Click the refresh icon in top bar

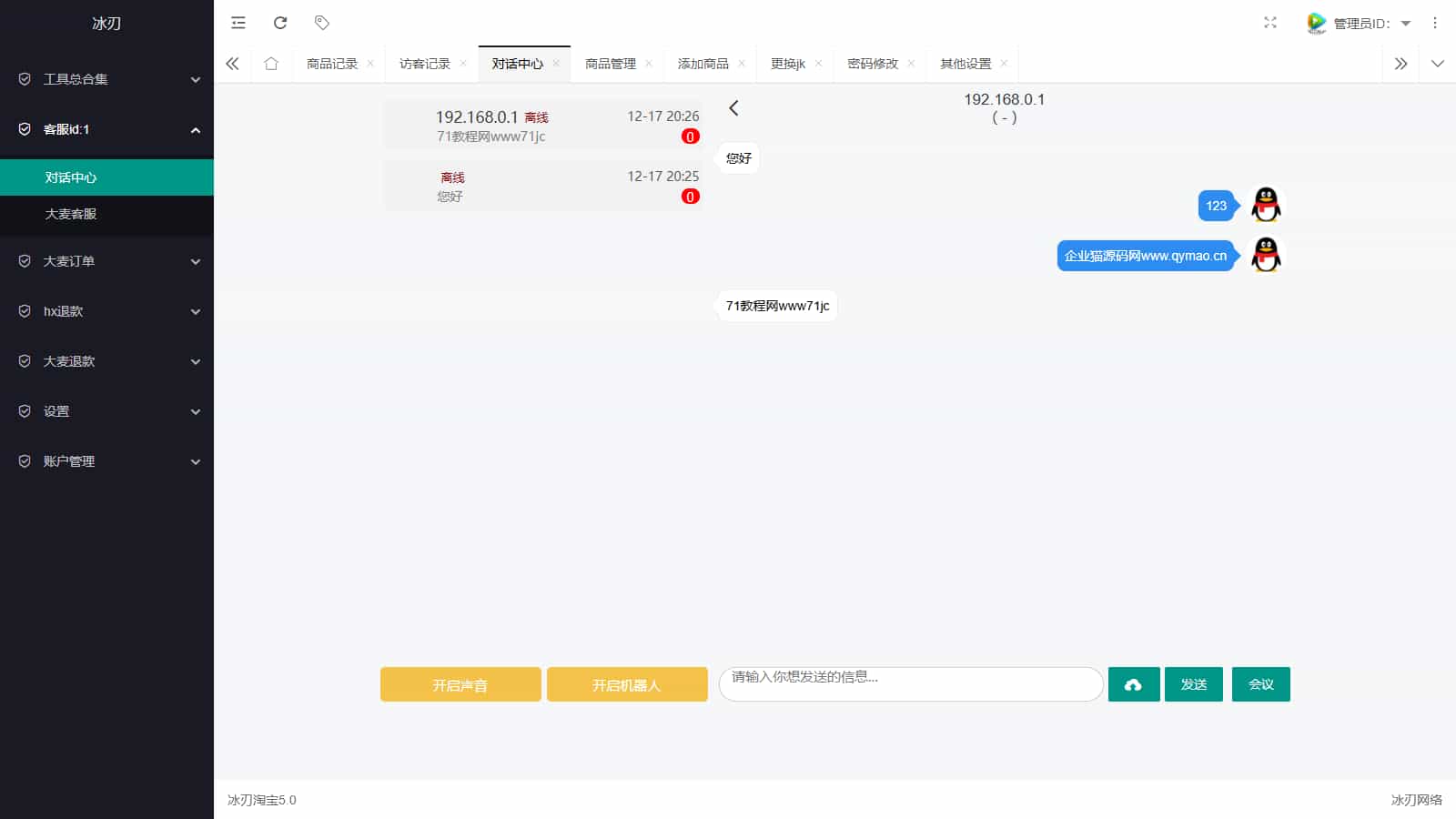pos(280,23)
